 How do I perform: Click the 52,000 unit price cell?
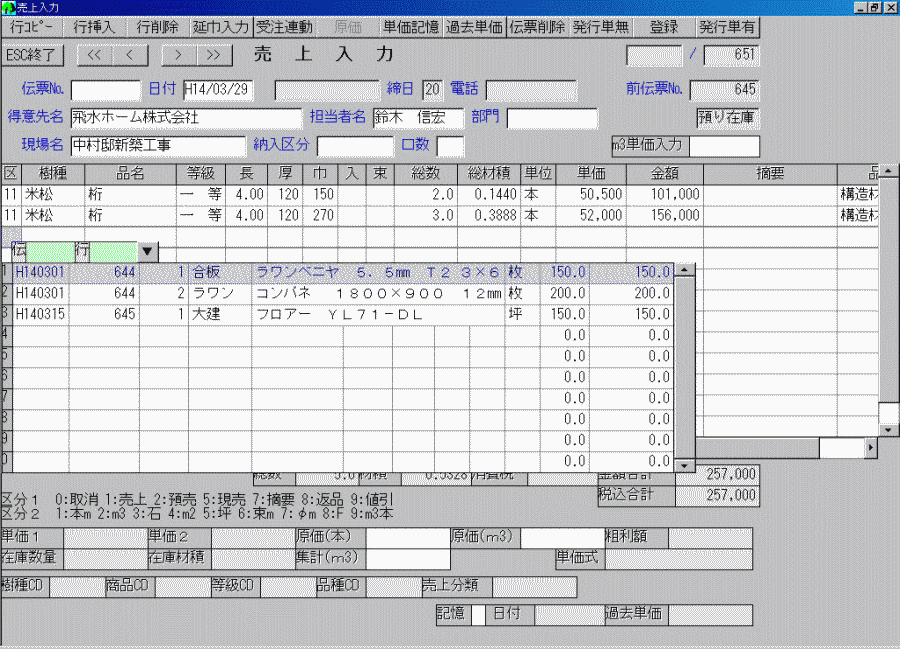point(590,216)
